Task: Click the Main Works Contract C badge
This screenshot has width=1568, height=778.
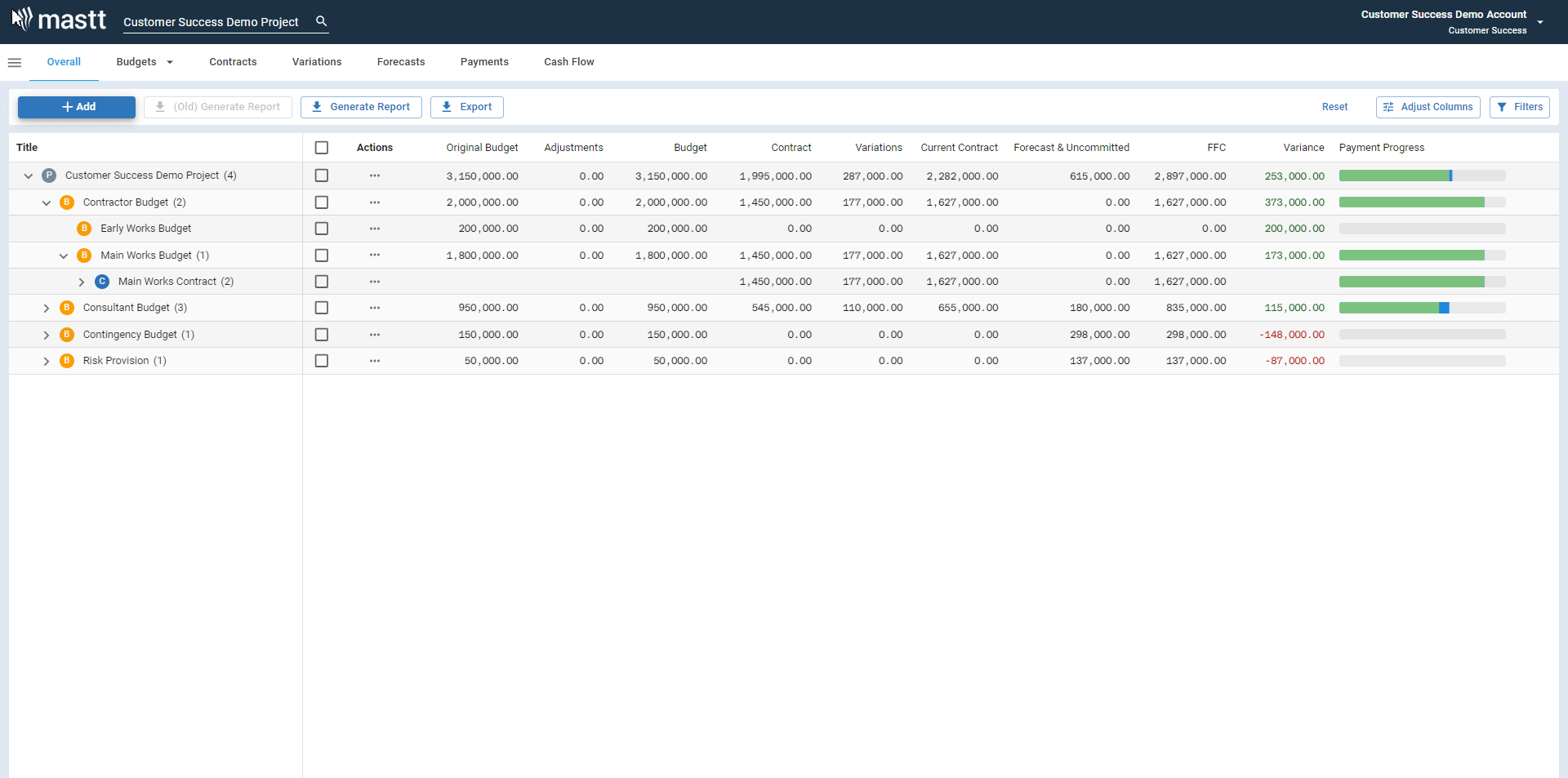Action: tap(102, 282)
